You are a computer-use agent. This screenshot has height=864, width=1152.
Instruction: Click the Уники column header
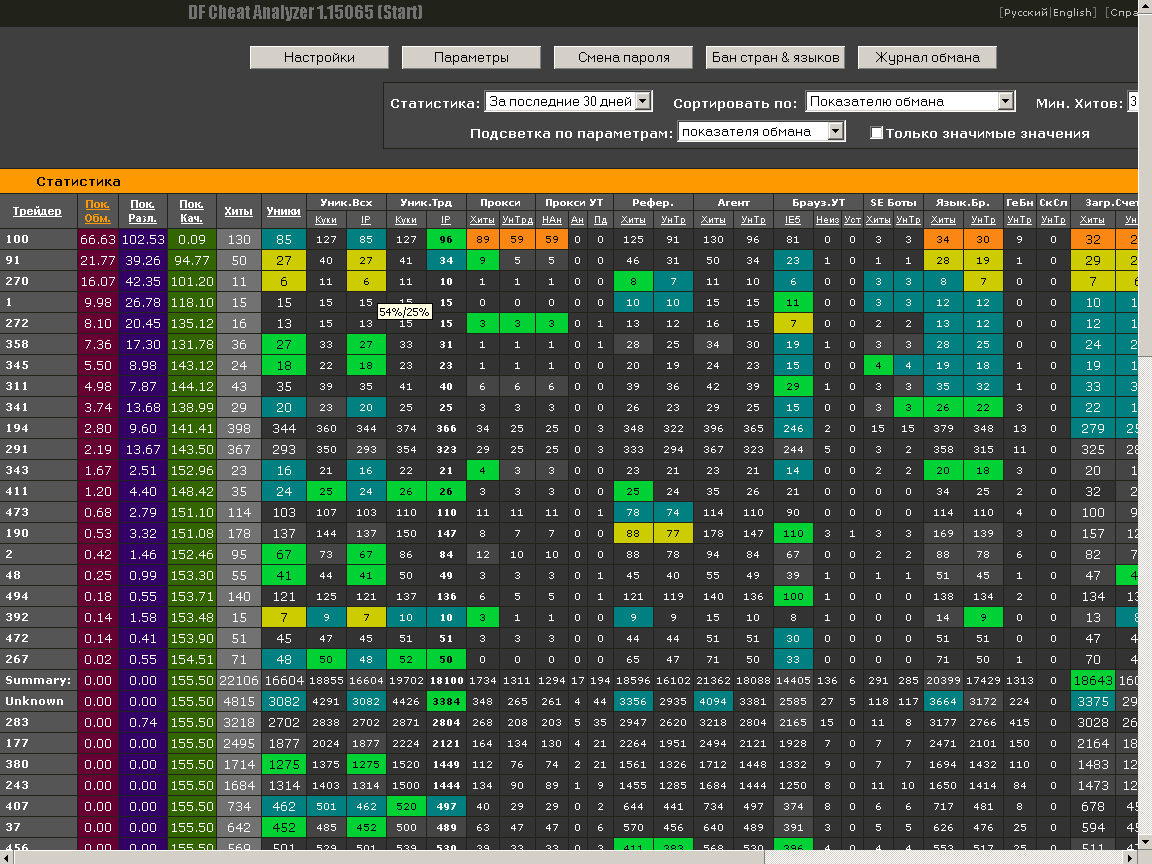pos(283,211)
